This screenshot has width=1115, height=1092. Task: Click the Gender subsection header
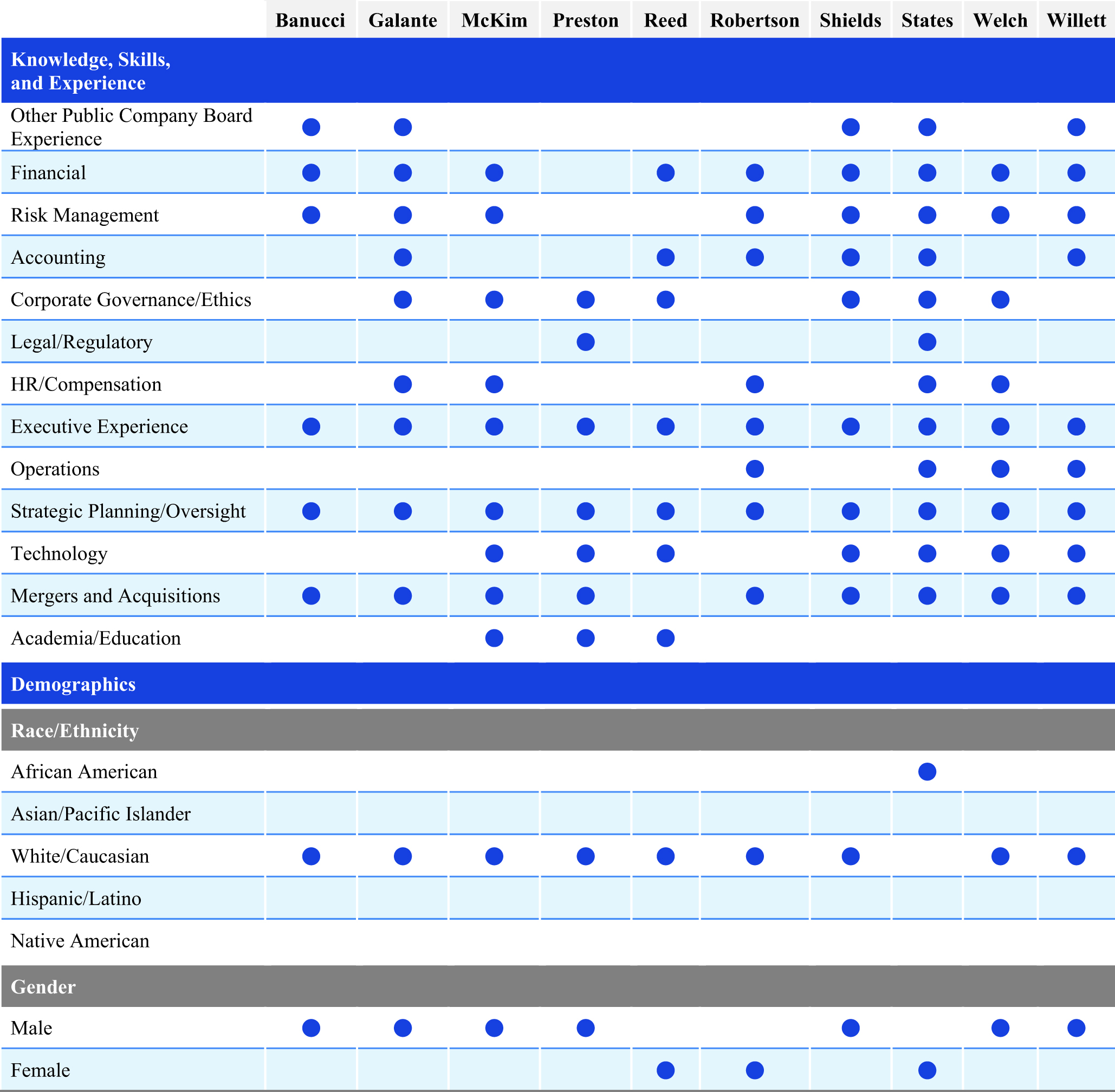click(43, 986)
